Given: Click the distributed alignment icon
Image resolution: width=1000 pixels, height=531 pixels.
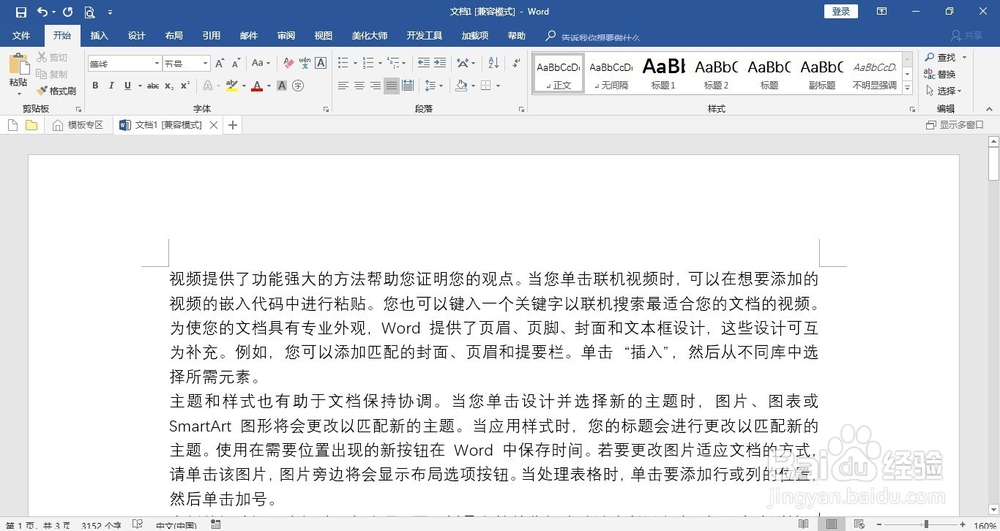Looking at the screenshot, I should point(408,85).
